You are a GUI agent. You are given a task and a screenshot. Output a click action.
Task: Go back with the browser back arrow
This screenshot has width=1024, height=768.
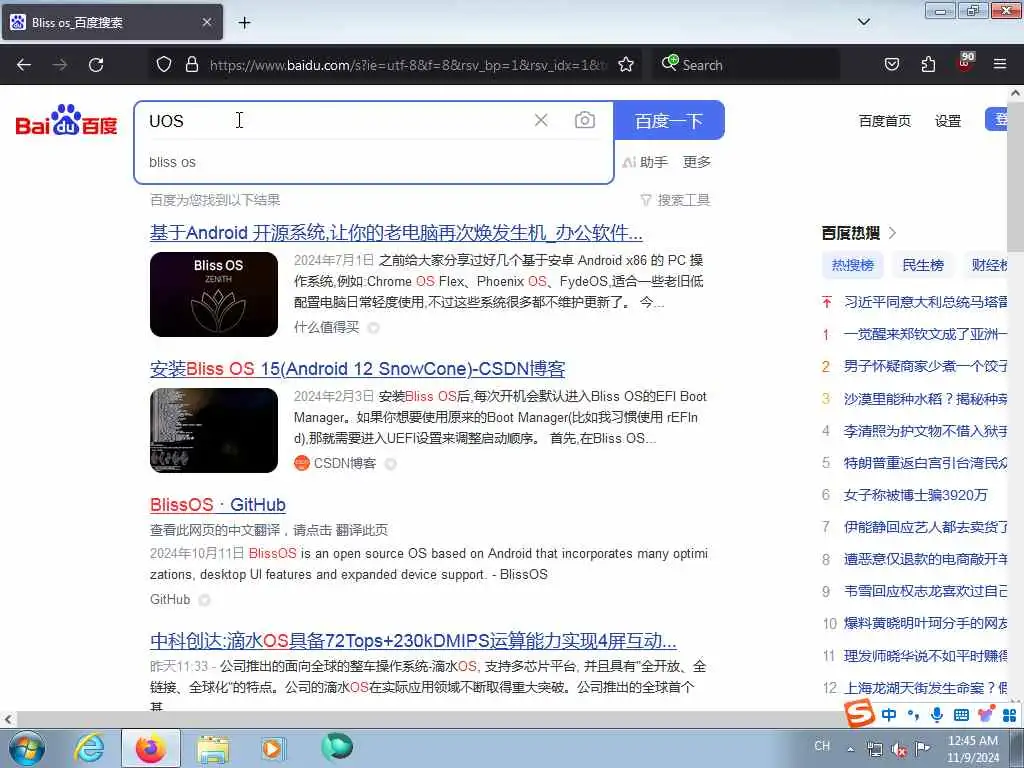coord(24,65)
